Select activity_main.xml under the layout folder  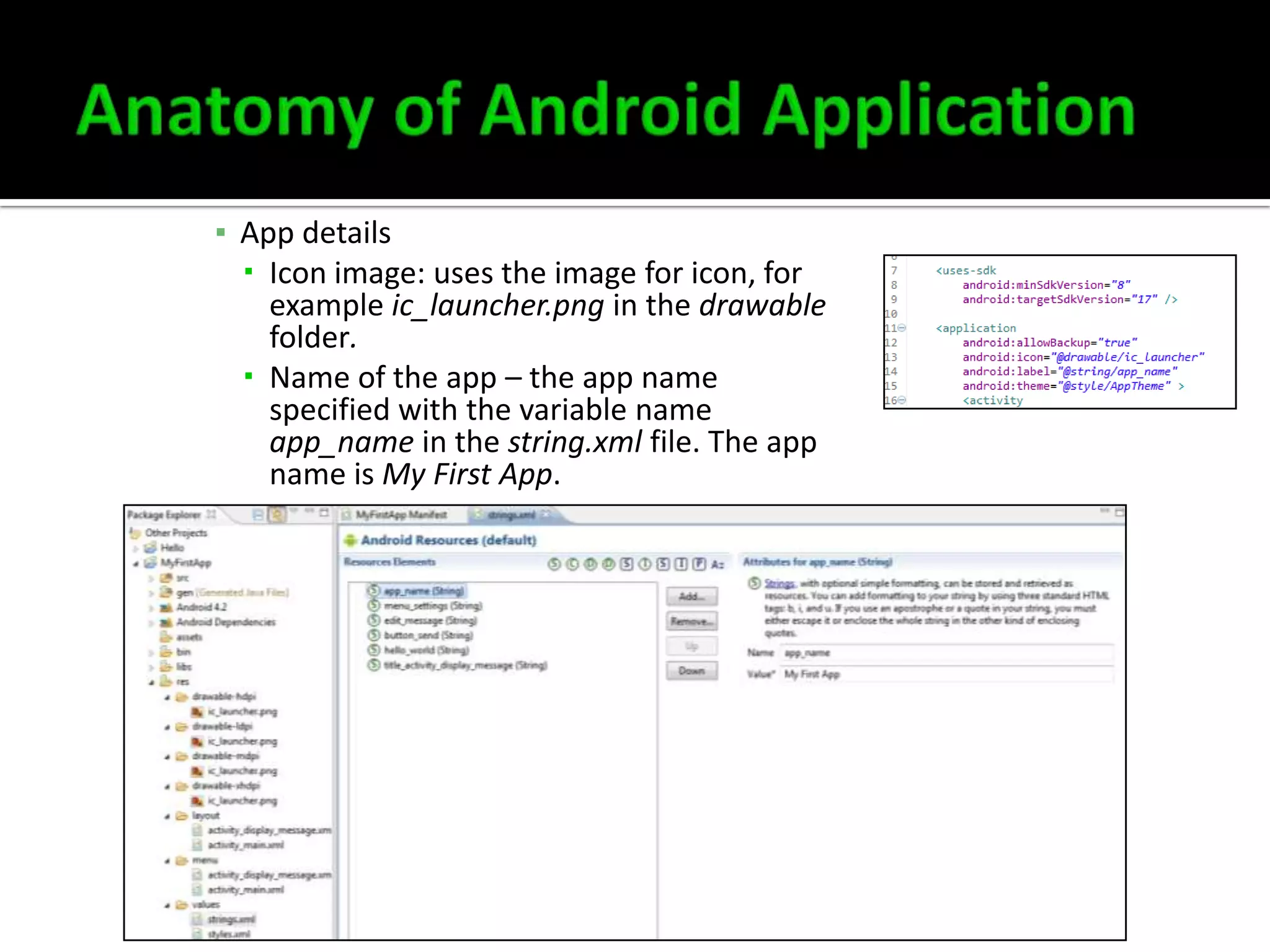pos(246,846)
